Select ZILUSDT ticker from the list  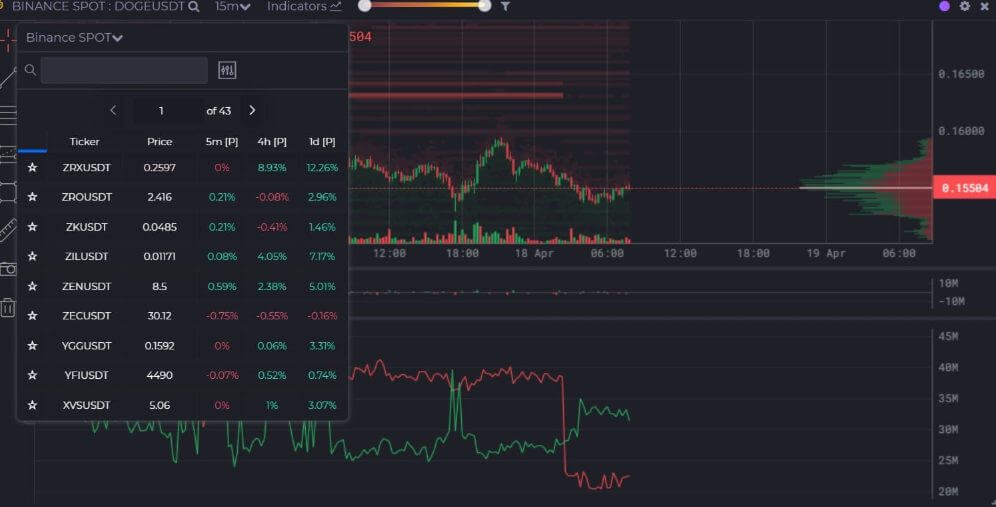(85, 257)
